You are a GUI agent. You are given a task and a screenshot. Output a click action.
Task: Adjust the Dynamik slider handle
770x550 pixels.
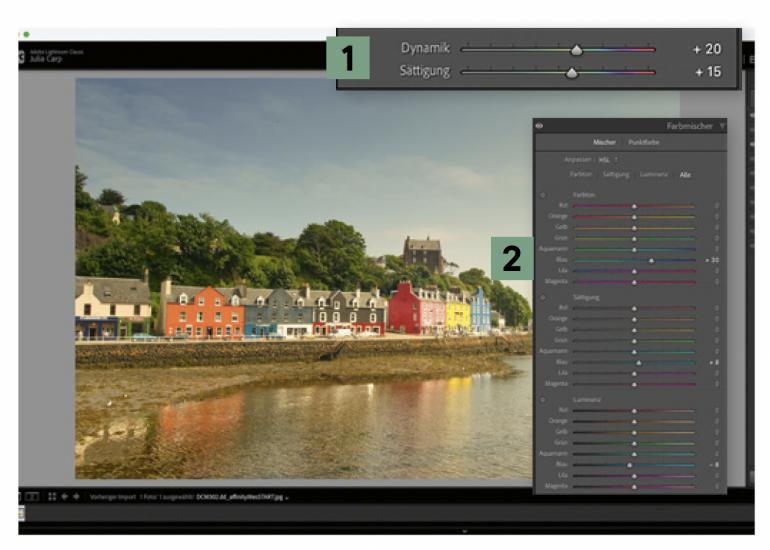point(577,50)
